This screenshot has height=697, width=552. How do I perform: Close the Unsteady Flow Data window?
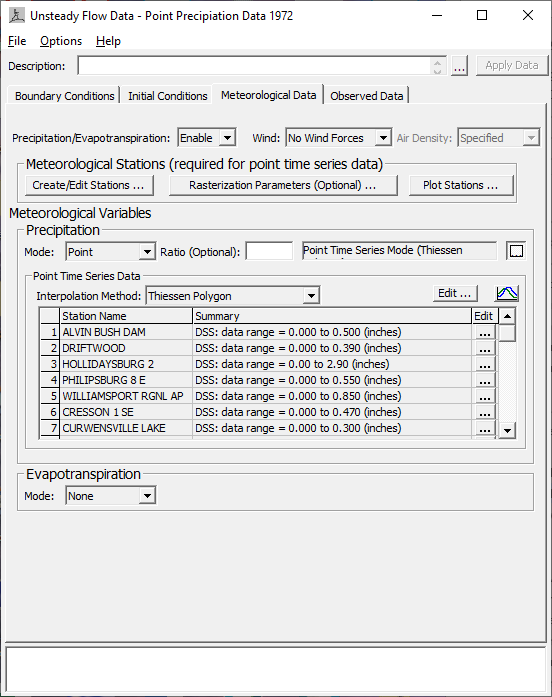pos(528,16)
